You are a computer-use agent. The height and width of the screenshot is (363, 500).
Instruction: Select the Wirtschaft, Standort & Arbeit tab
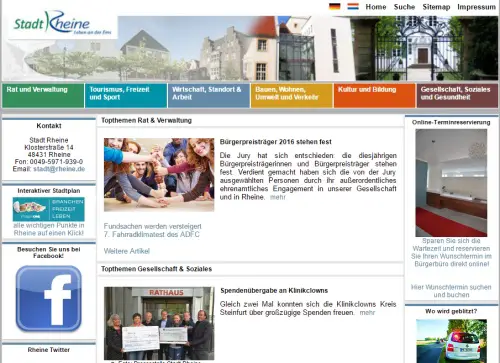[x=209, y=96]
